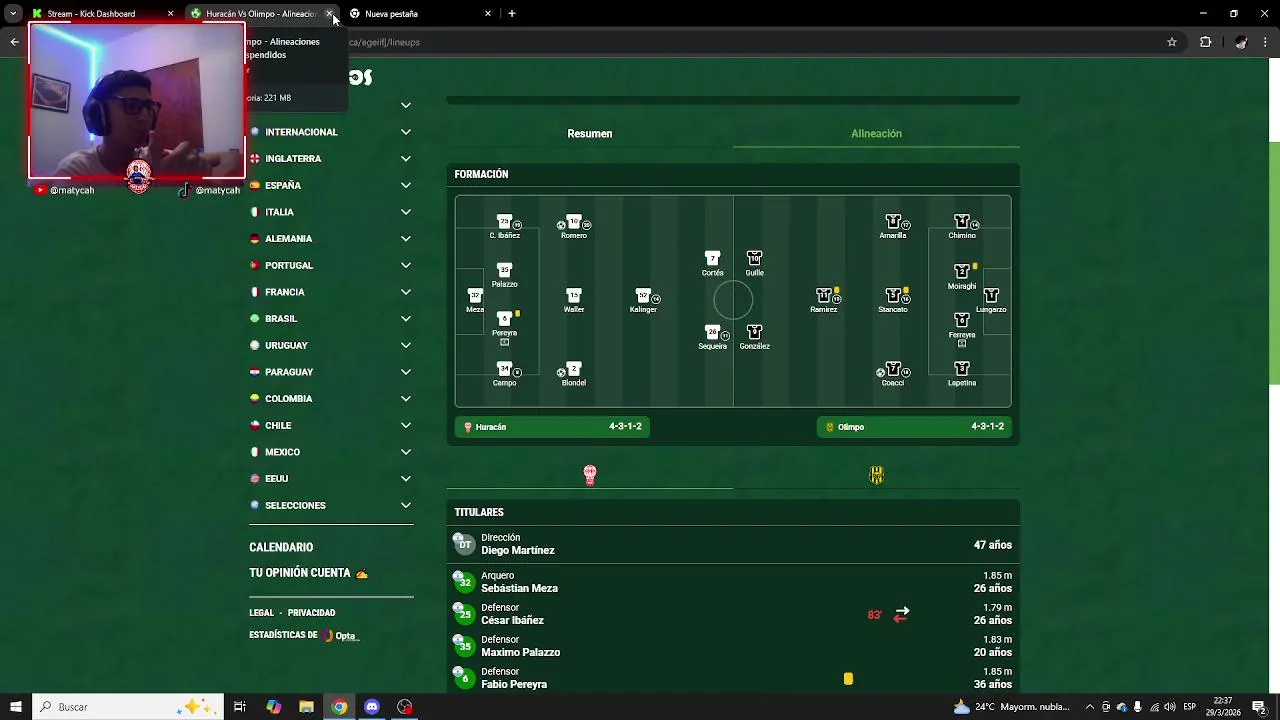Screen dimensions: 1280x720
Task: Close the Huracán Vs Olimpo tab
Action: pos(329,14)
